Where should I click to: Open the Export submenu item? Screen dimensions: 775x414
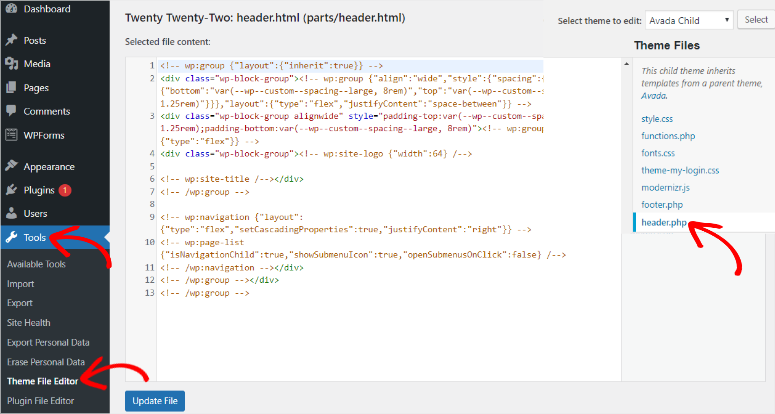[x=20, y=303]
